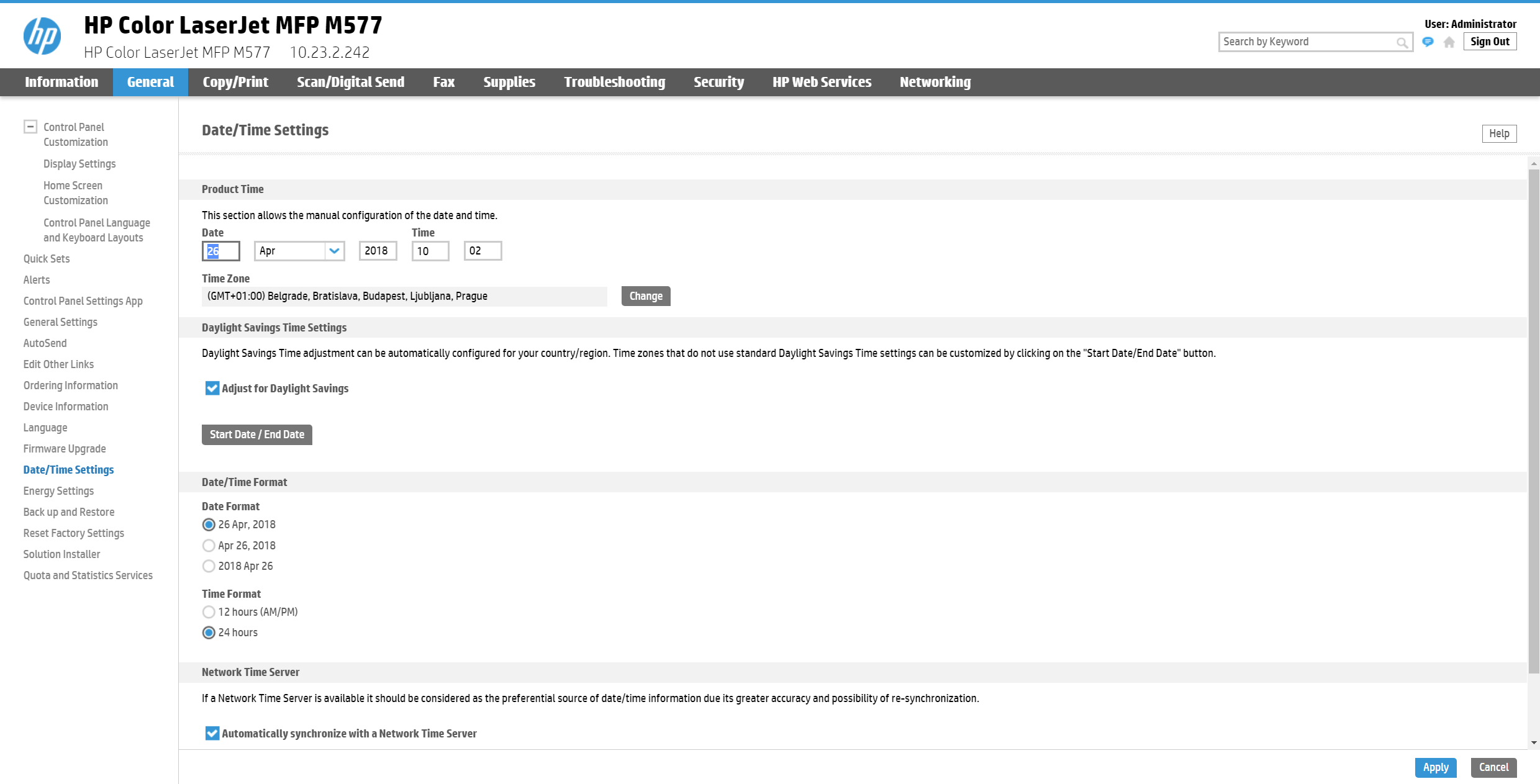This screenshot has height=784, width=1540.
Task: Open the Security tab
Action: (718, 82)
